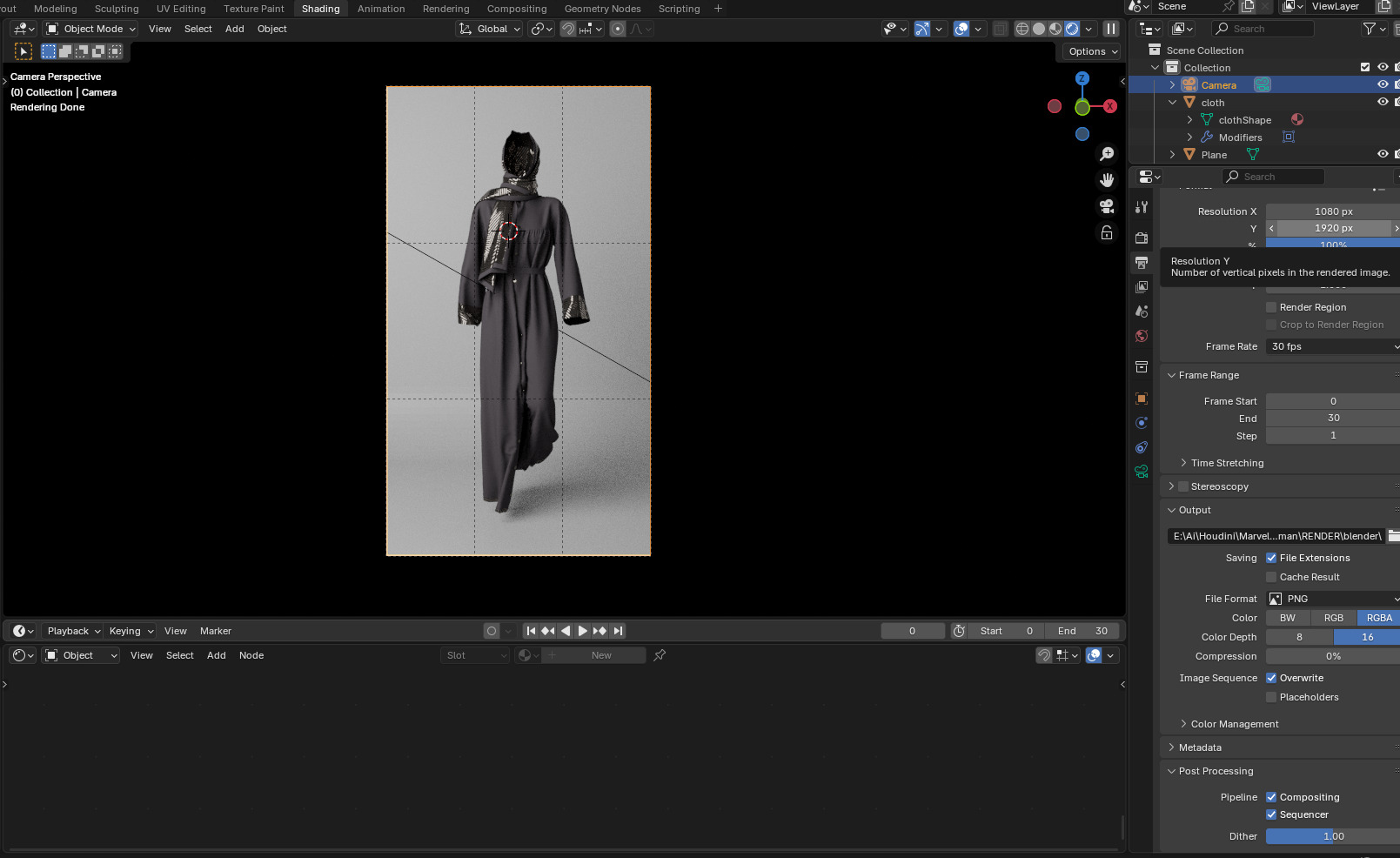Open the Object Constraints properties tab

click(x=1142, y=447)
